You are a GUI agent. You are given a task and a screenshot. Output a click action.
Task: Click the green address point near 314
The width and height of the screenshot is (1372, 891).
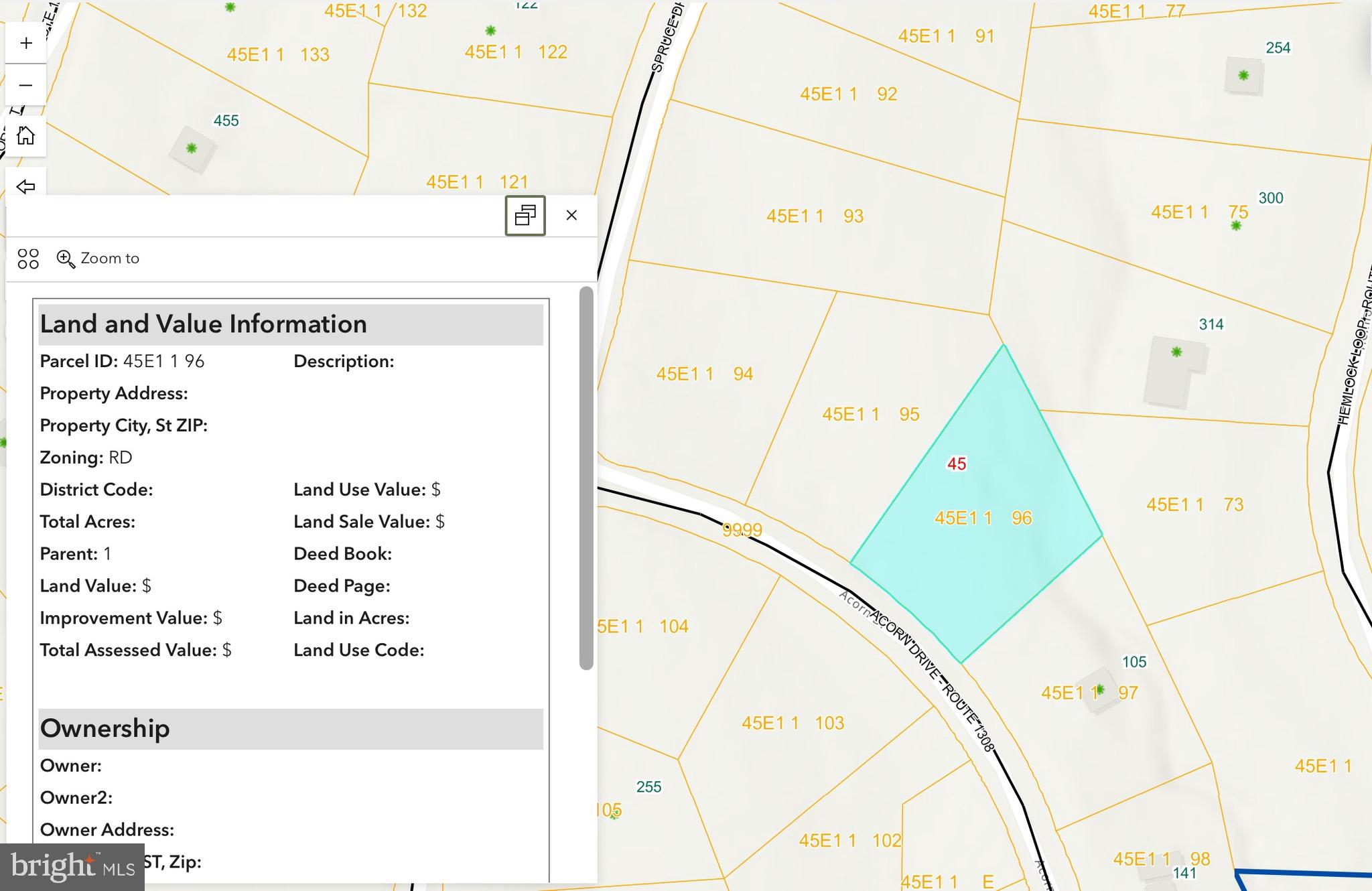tap(1176, 352)
